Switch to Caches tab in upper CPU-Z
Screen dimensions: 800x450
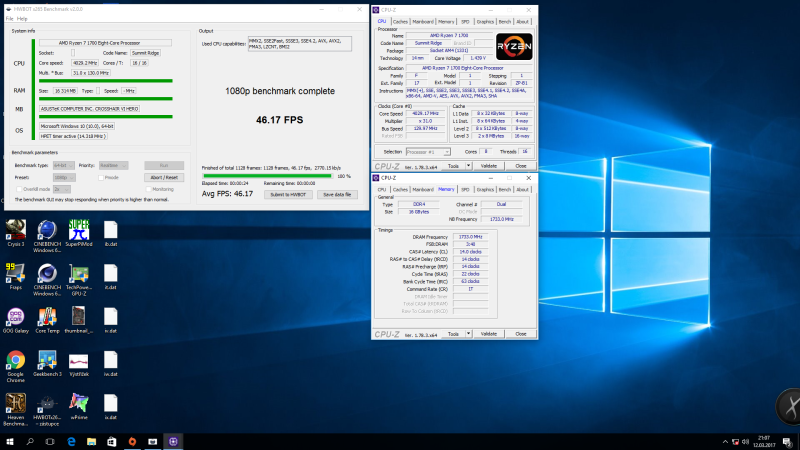[400, 22]
